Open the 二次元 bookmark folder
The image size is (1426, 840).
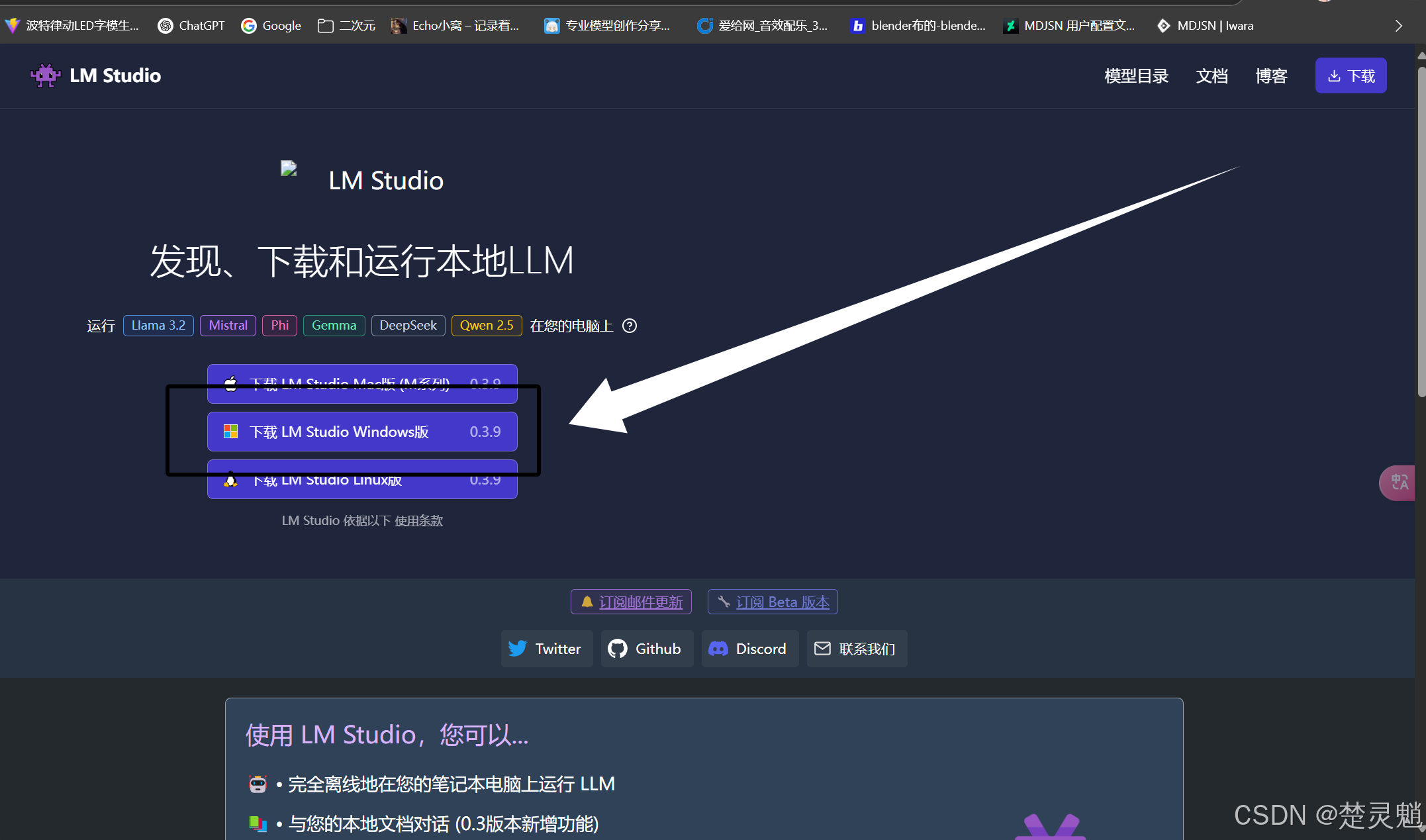click(x=346, y=26)
